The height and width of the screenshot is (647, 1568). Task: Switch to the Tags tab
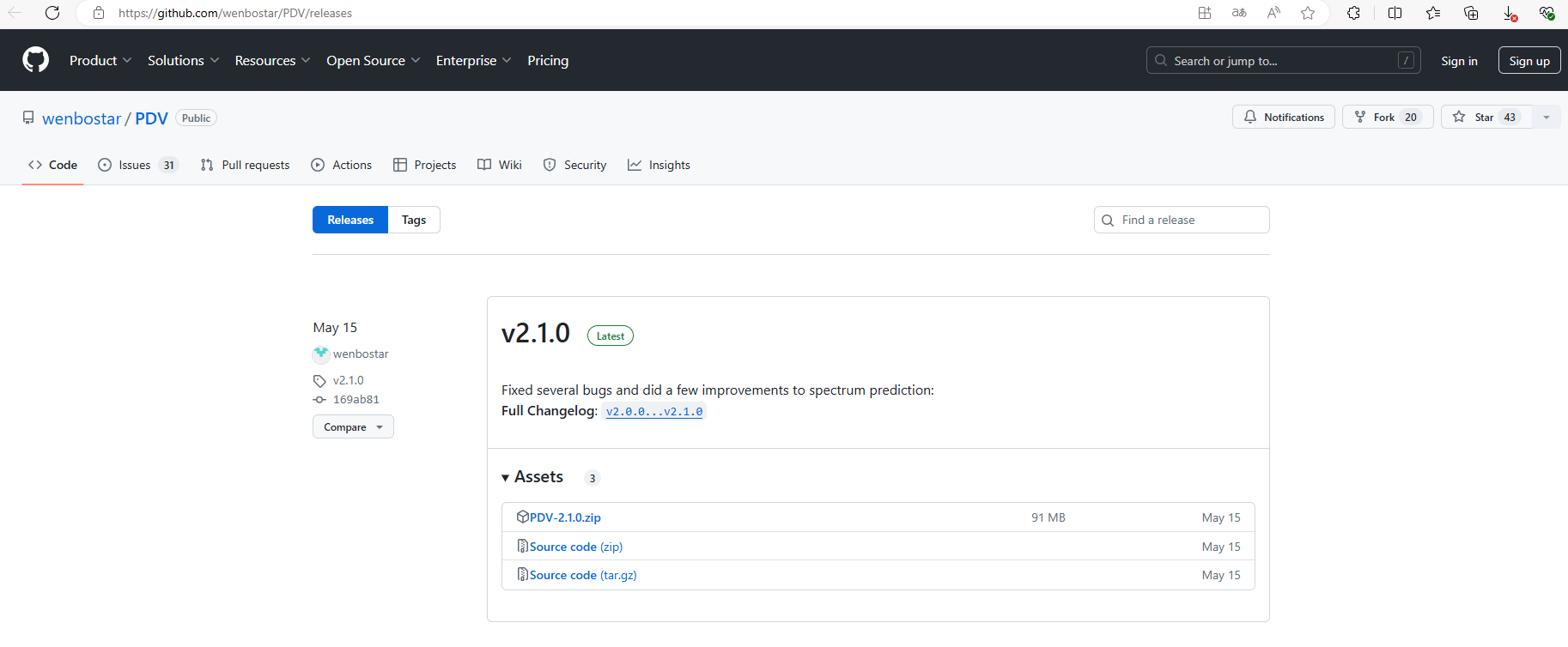pyautogui.click(x=414, y=221)
